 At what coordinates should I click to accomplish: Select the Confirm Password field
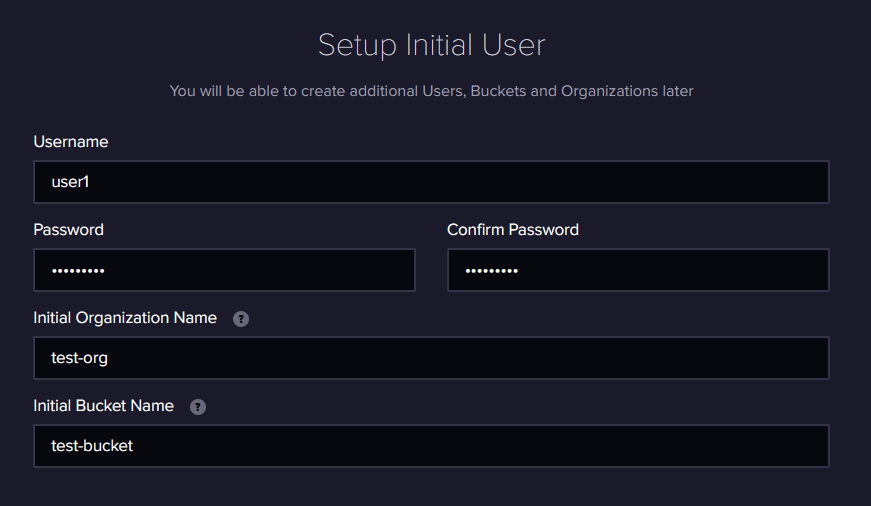click(x=638, y=270)
